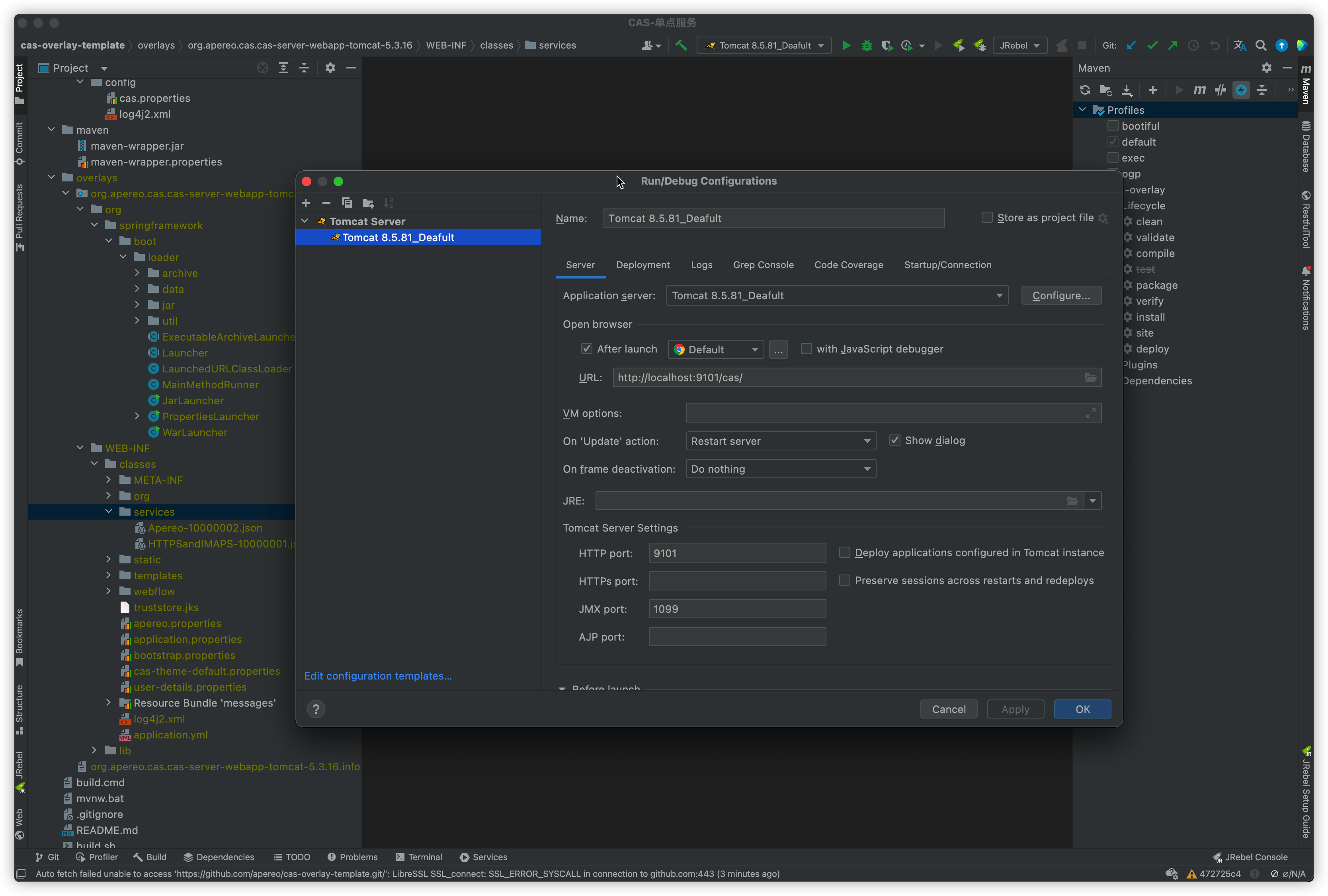This screenshot has height=896, width=1328.
Task: Open the Services tool window tab
Action: pyautogui.click(x=483, y=857)
